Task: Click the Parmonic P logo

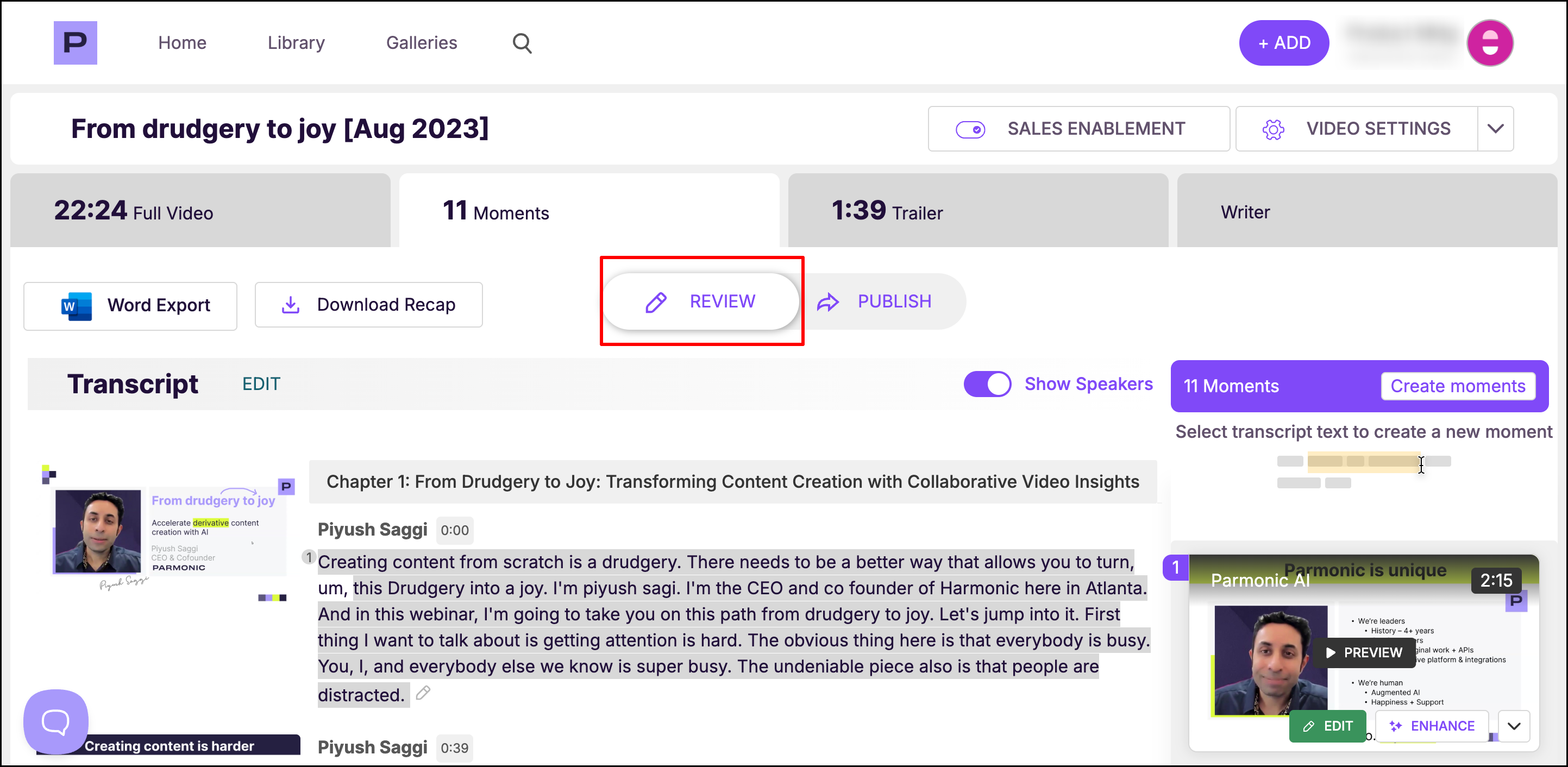Action: (x=75, y=42)
